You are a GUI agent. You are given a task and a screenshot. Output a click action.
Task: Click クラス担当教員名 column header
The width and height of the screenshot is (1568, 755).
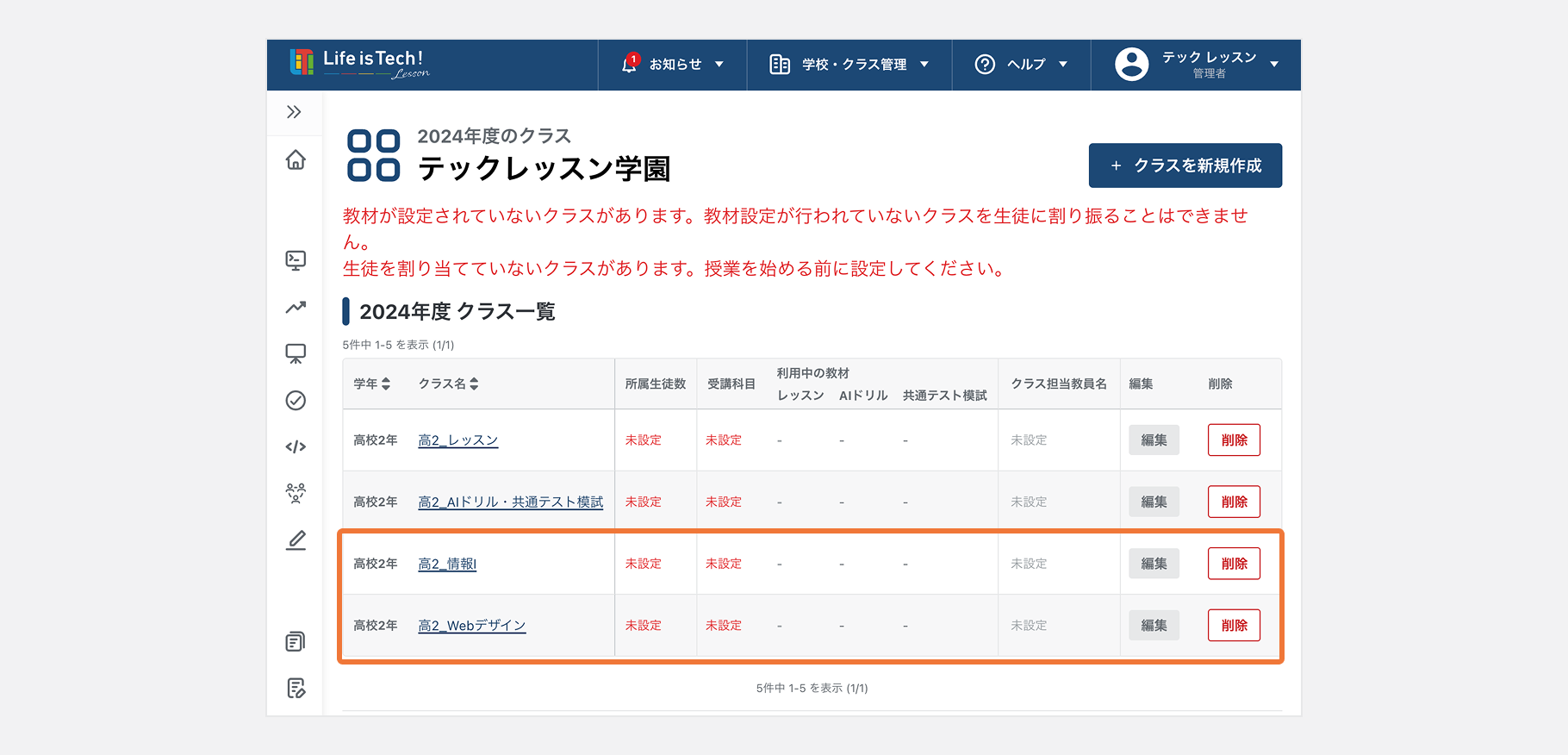[x=1059, y=384]
